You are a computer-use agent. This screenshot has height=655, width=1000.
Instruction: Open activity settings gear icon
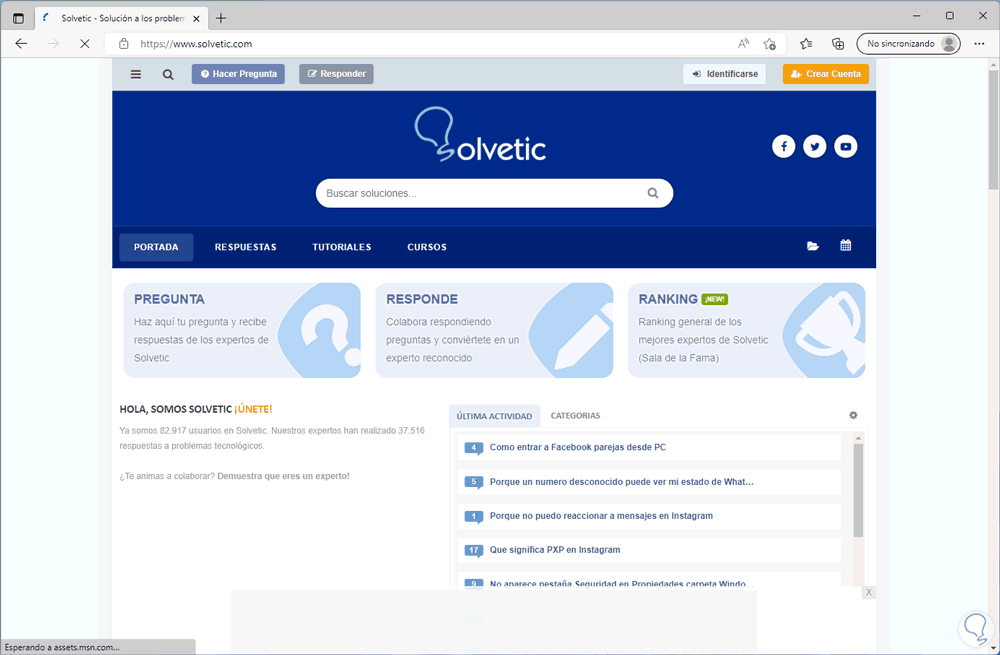click(x=853, y=415)
